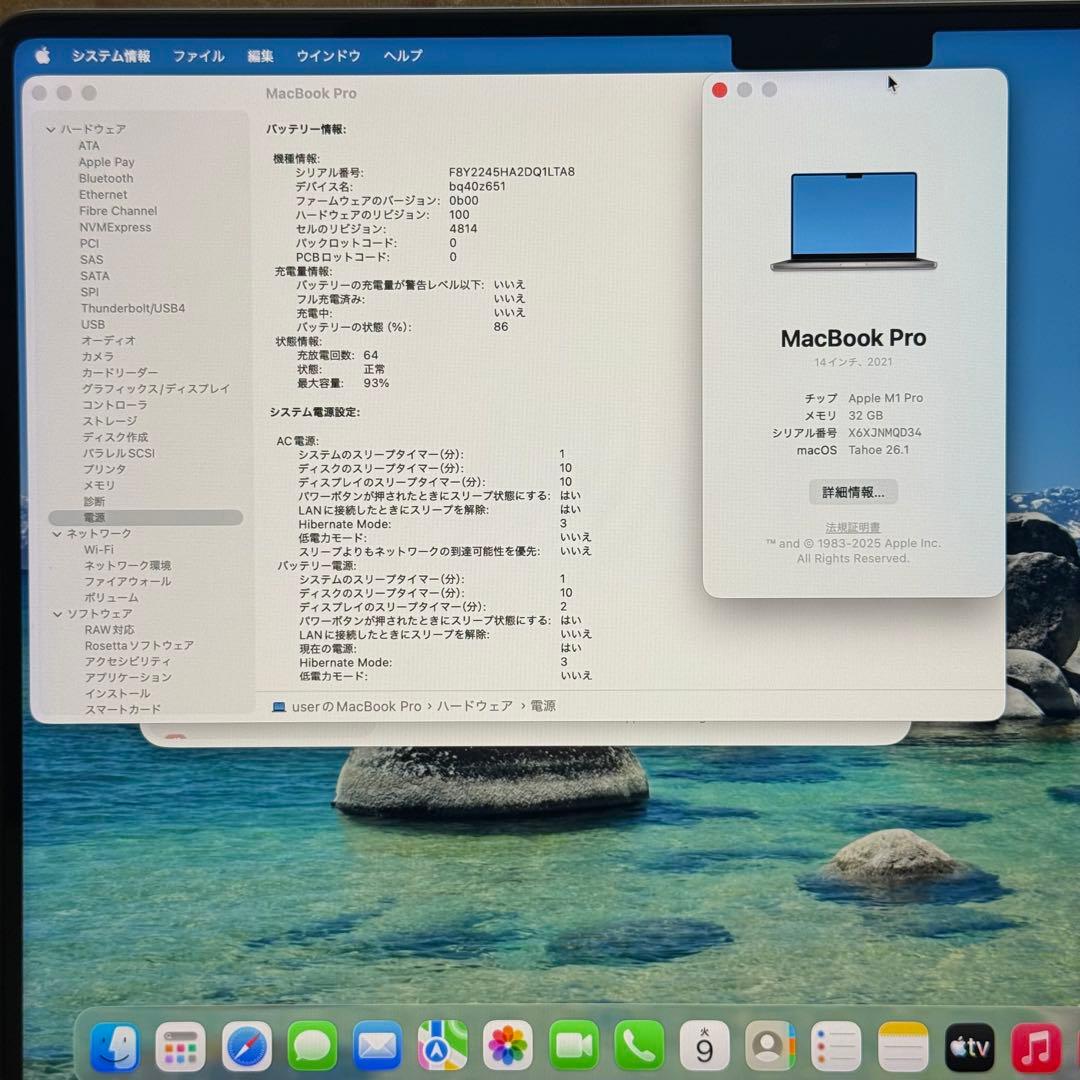The width and height of the screenshot is (1080, 1080).
Task: Select Wi-Fi in the sidebar
Action: tap(99, 550)
